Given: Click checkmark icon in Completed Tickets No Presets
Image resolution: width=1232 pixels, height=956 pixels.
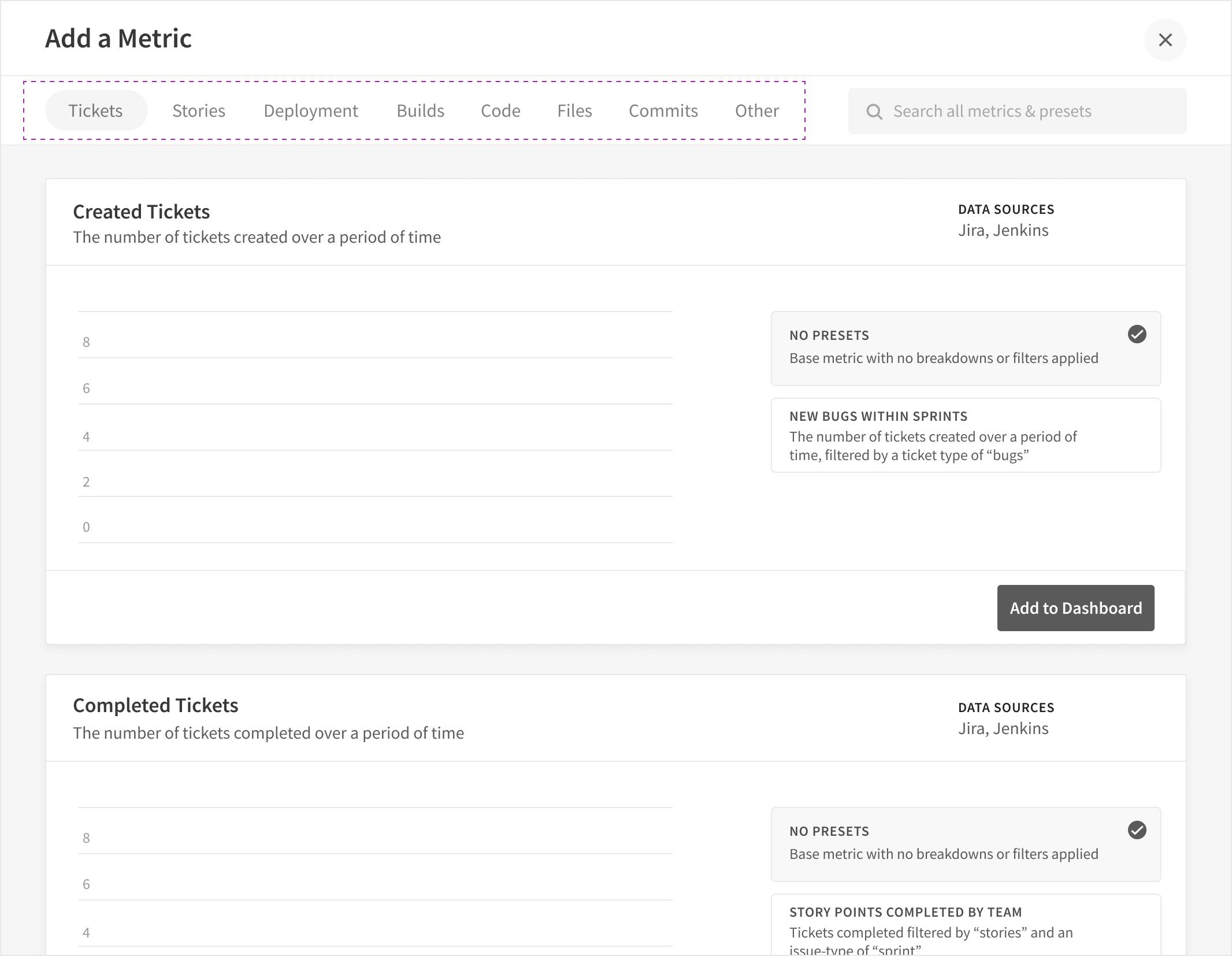Looking at the screenshot, I should pos(1137,830).
